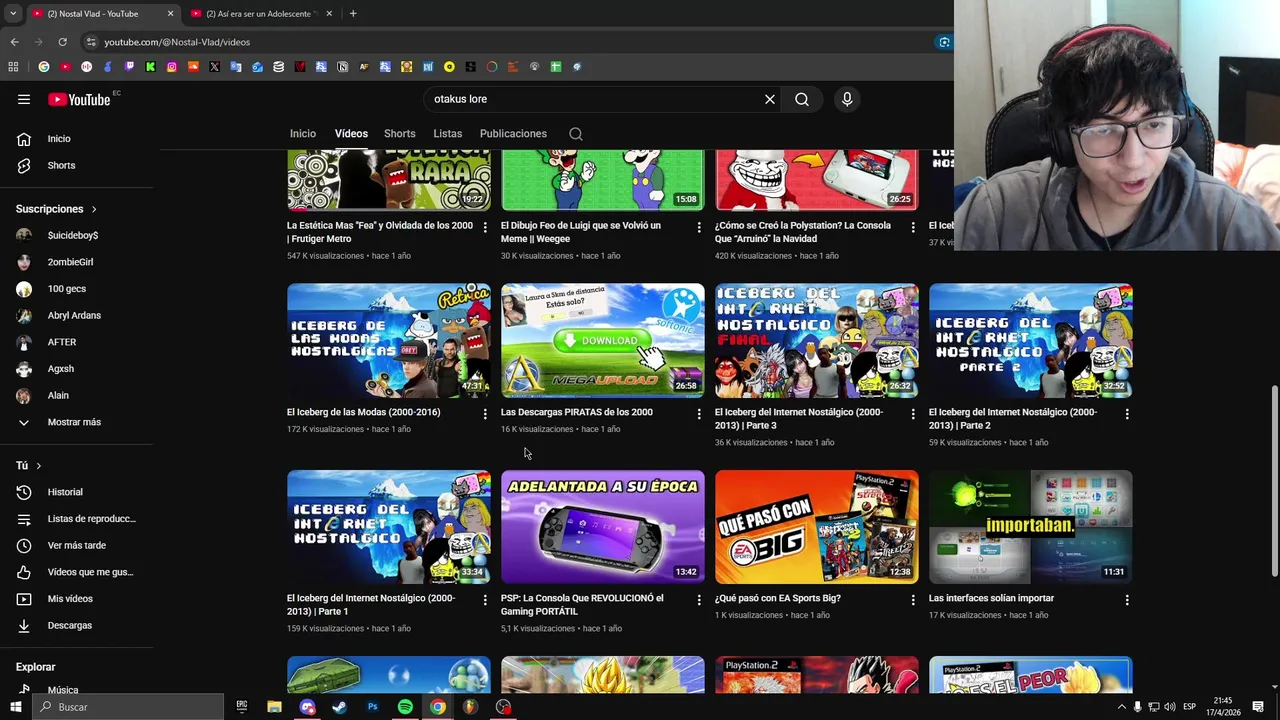Open Photoshop from the taskbar
1280x720 pixels.
372,707
